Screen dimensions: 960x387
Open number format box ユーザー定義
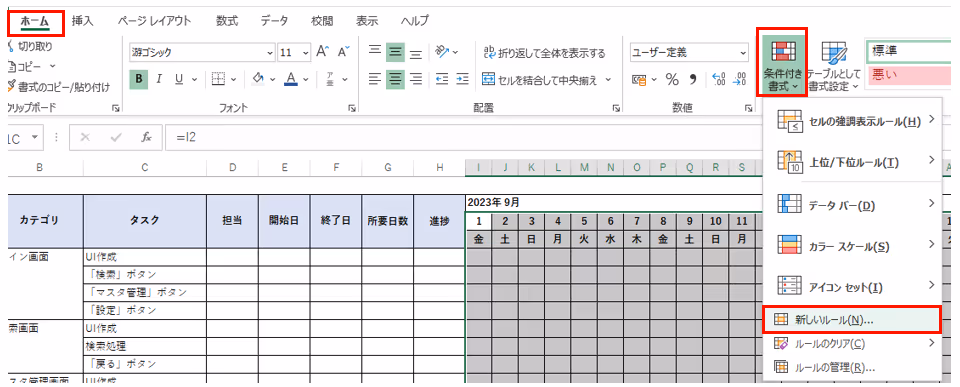[689, 53]
